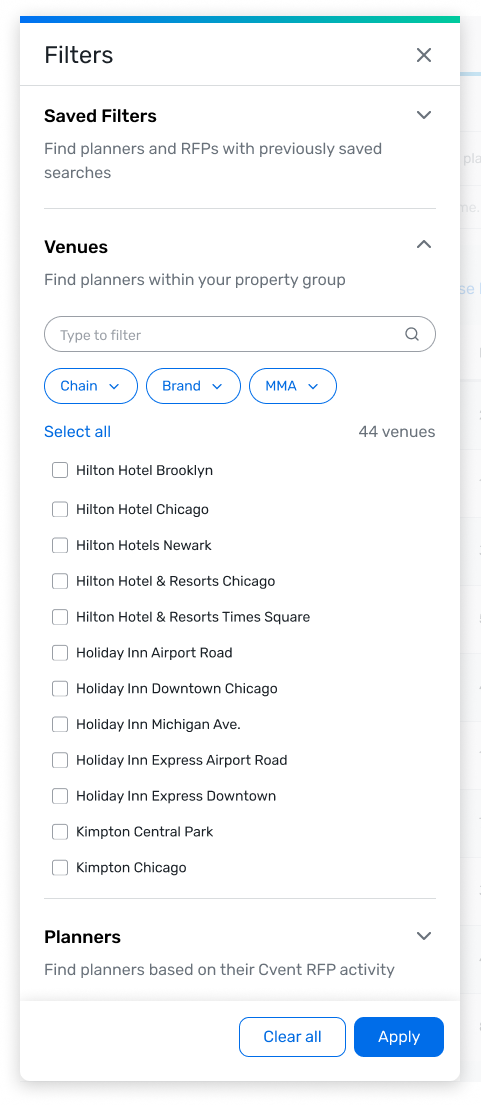Click the Select all link

[x=77, y=431]
